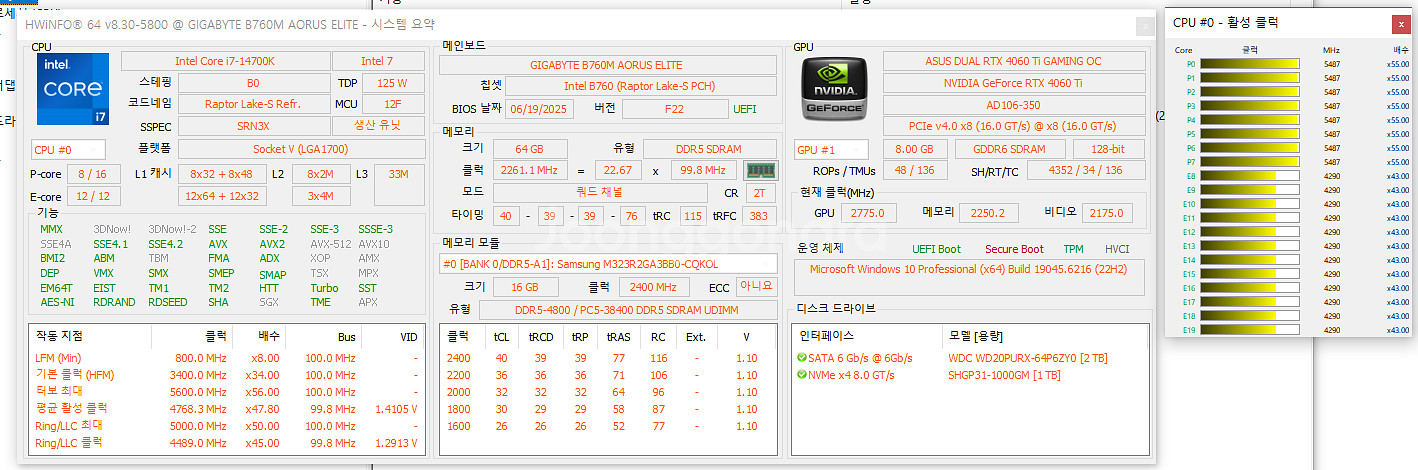Click the AVX2 feature label

[x=272, y=244]
